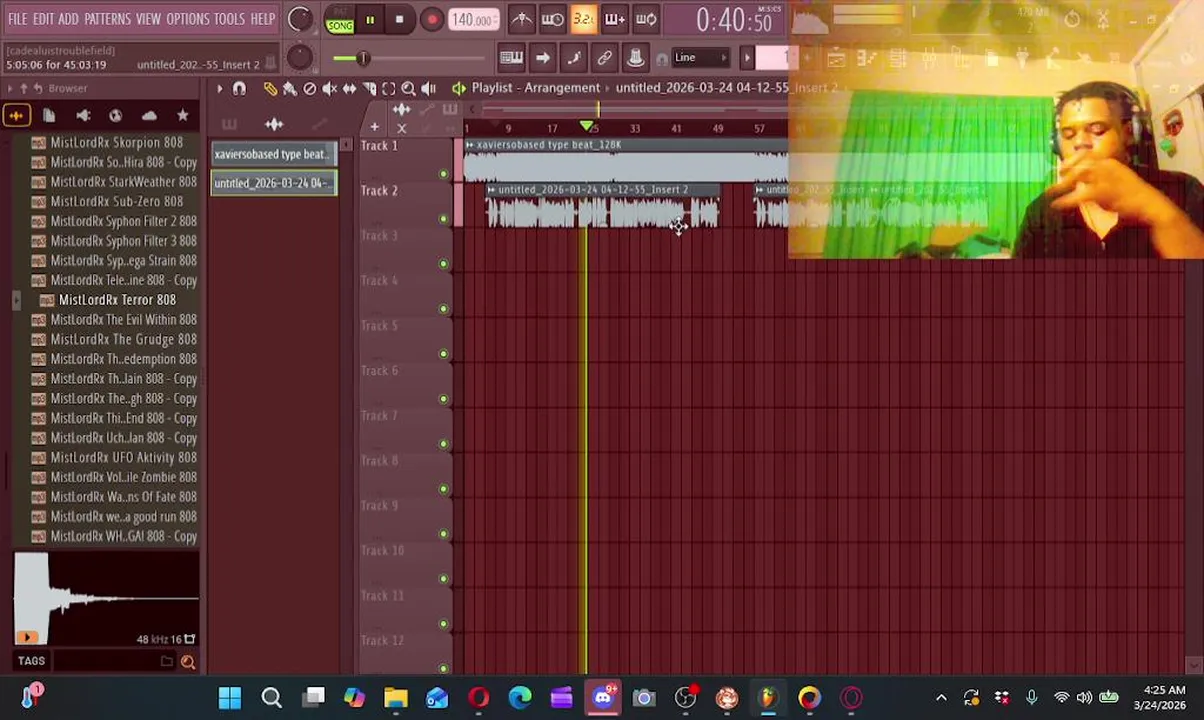Select the Browser all-sounds tab icon
The width and height of the screenshot is (1204, 720).
click(16, 116)
